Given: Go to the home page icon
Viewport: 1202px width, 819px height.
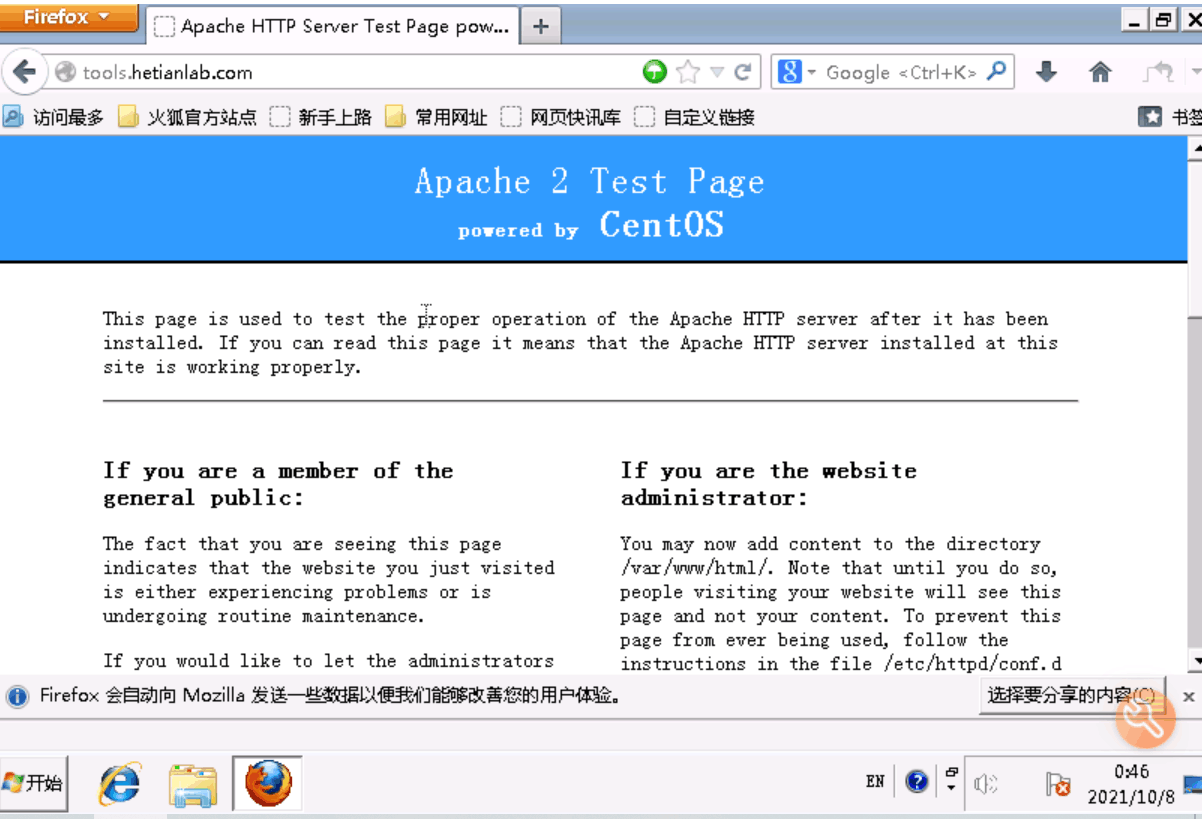Looking at the screenshot, I should (x=1100, y=72).
